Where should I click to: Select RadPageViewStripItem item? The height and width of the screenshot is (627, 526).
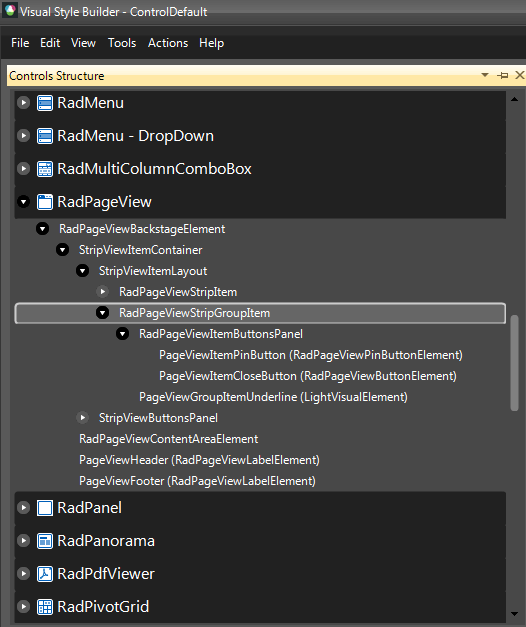pos(178,292)
